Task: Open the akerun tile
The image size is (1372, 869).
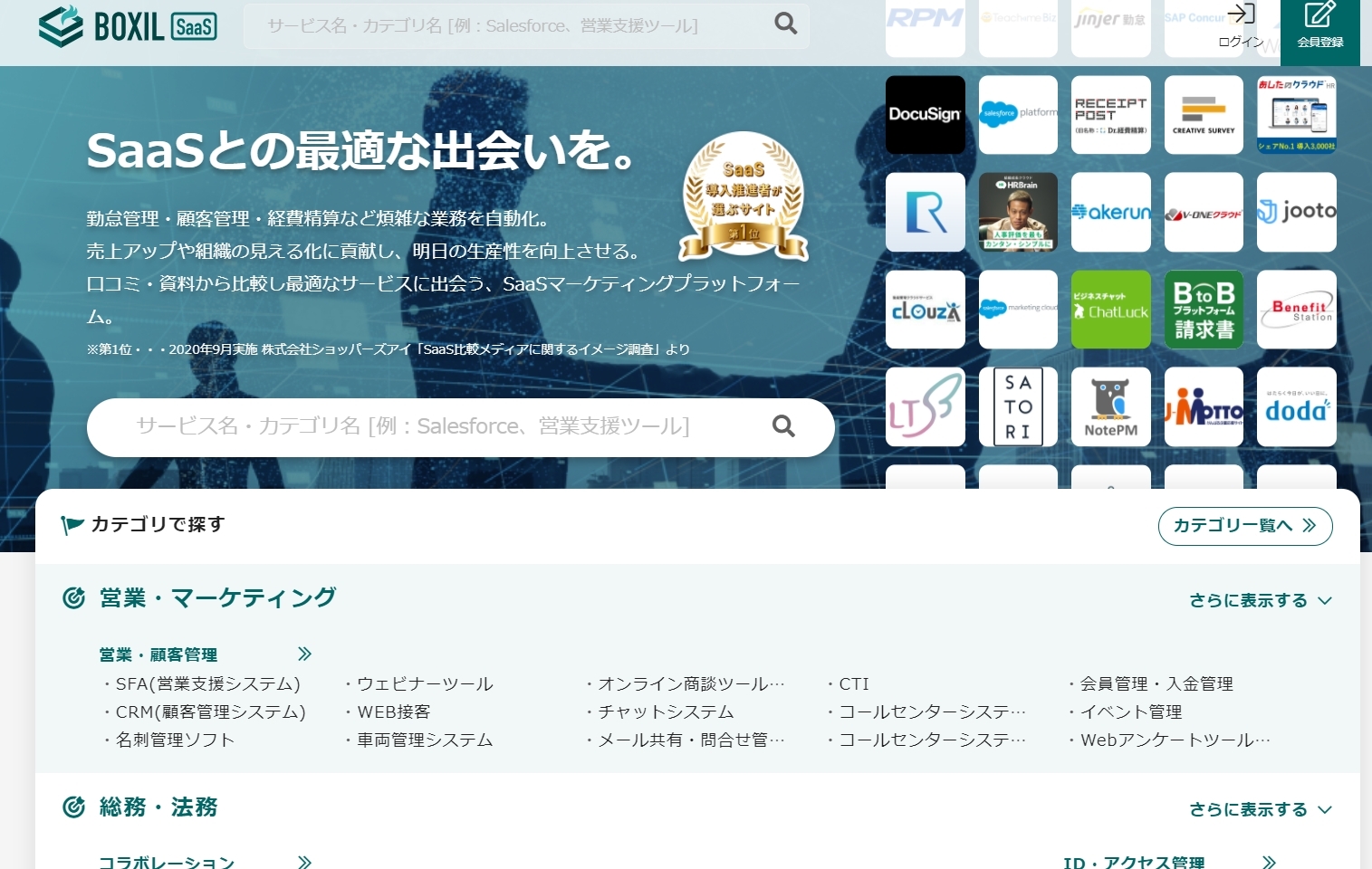Action: pos(1111,212)
